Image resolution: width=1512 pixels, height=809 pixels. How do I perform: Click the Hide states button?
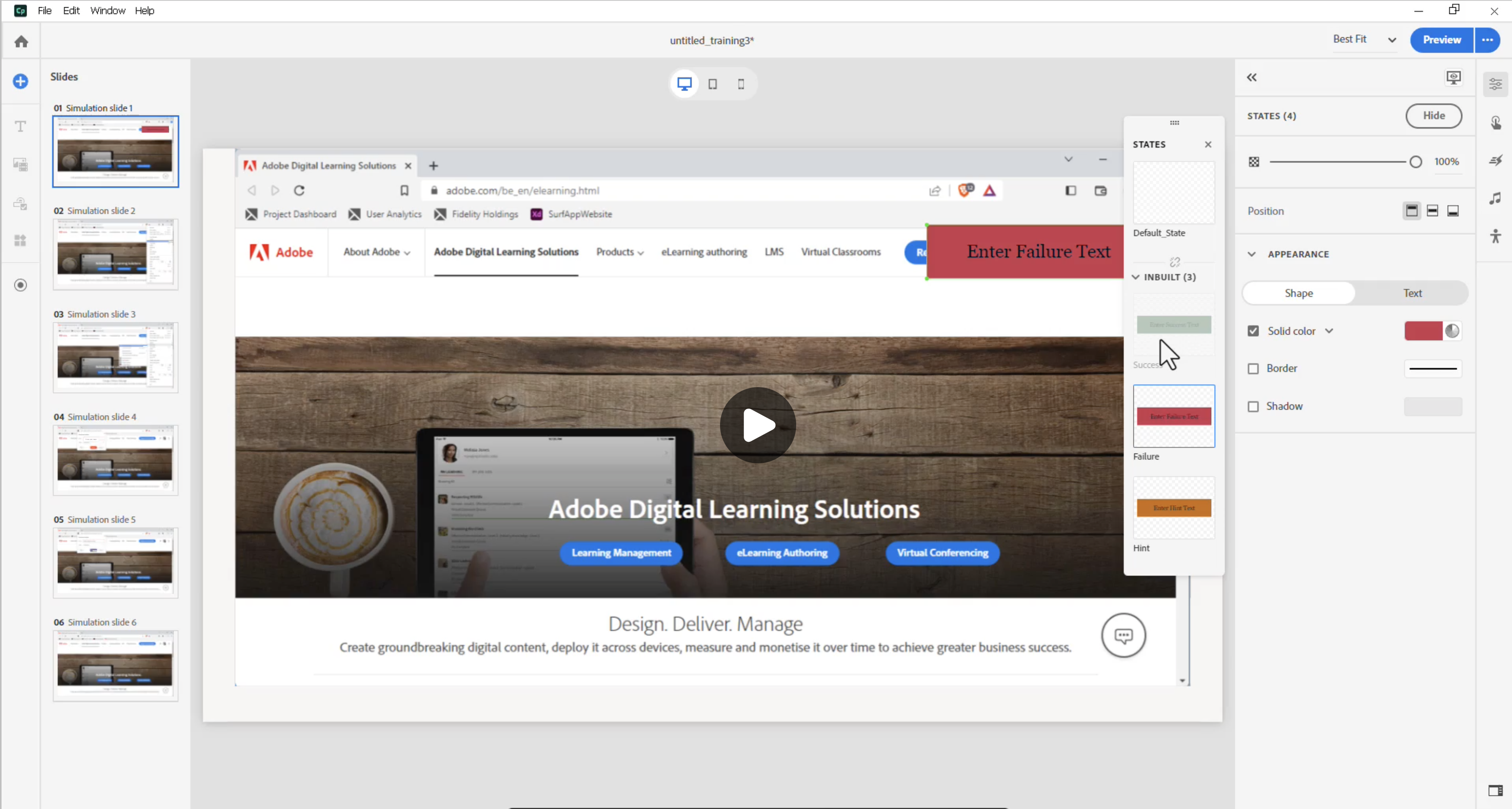(1433, 116)
